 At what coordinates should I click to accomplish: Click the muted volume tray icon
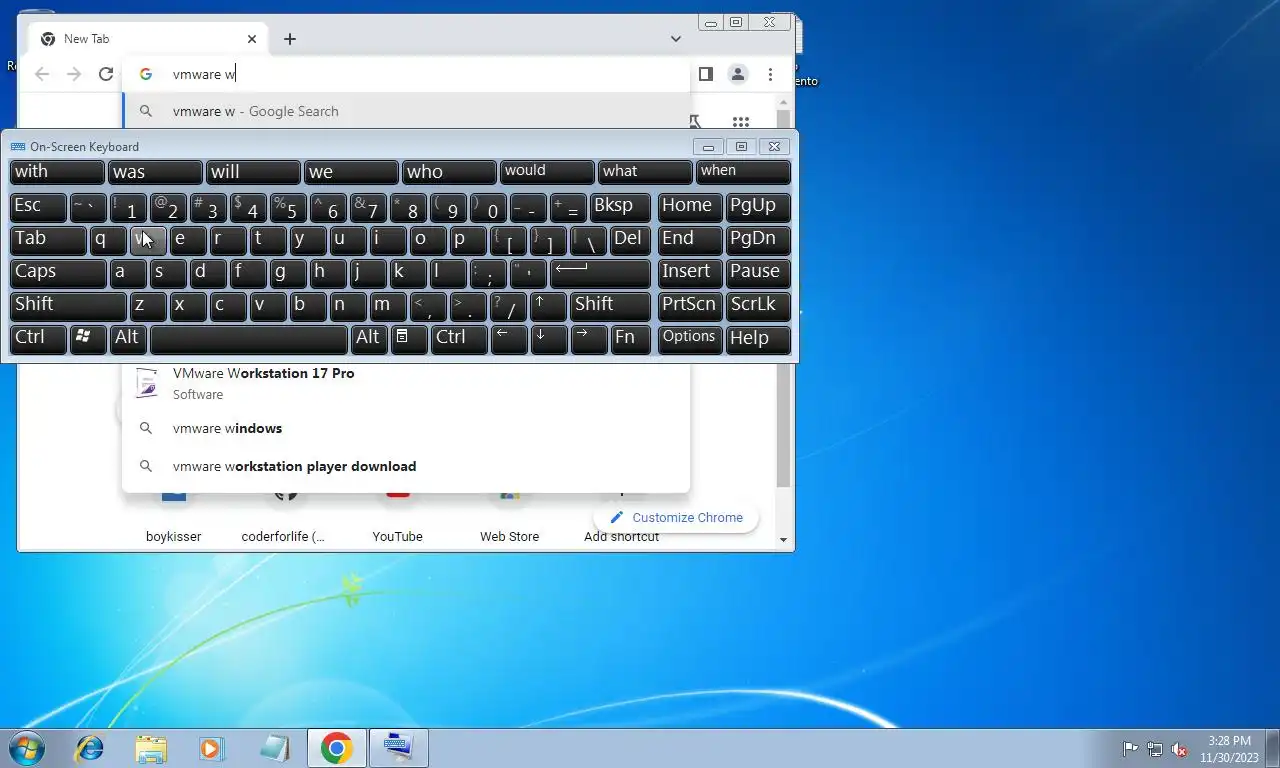click(1180, 749)
